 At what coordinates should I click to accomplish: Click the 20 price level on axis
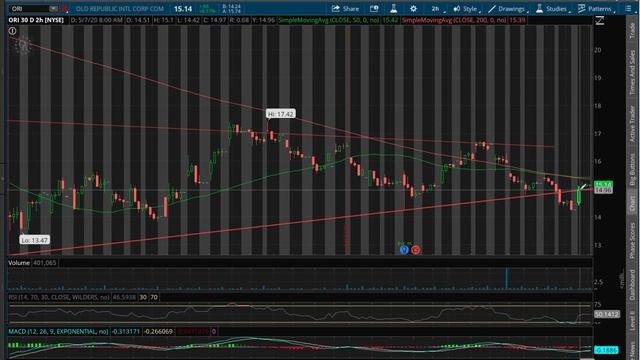pos(598,50)
